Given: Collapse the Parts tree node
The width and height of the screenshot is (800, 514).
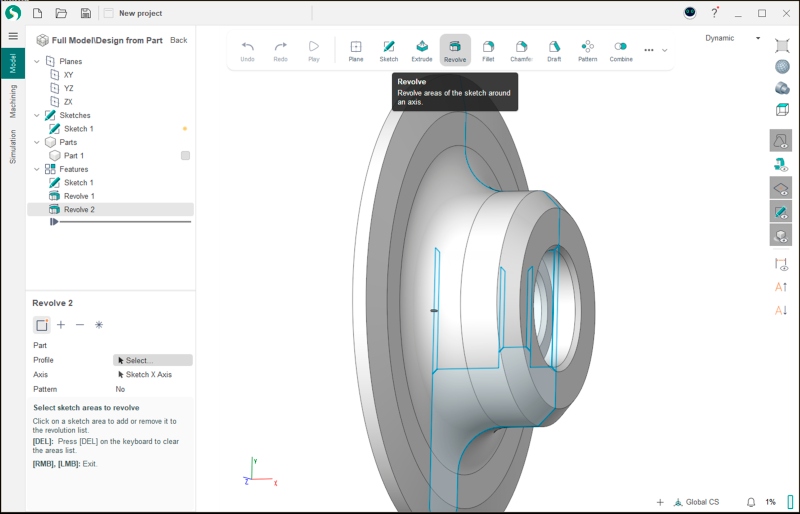Looking at the screenshot, I should pyautogui.click(x=37, y=142).
